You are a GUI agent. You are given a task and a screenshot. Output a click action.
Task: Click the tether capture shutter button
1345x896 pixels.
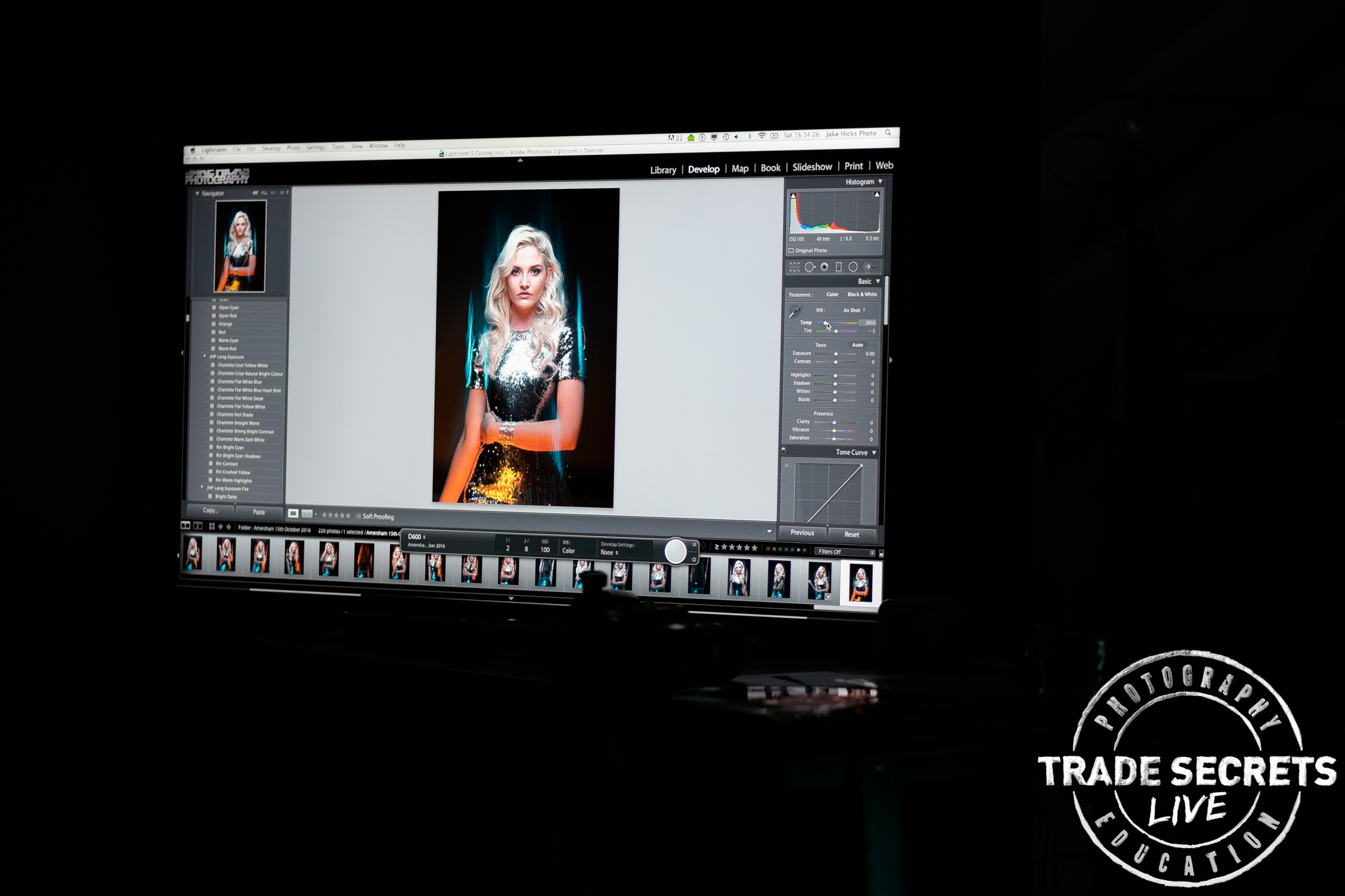(x=675, y=551)
